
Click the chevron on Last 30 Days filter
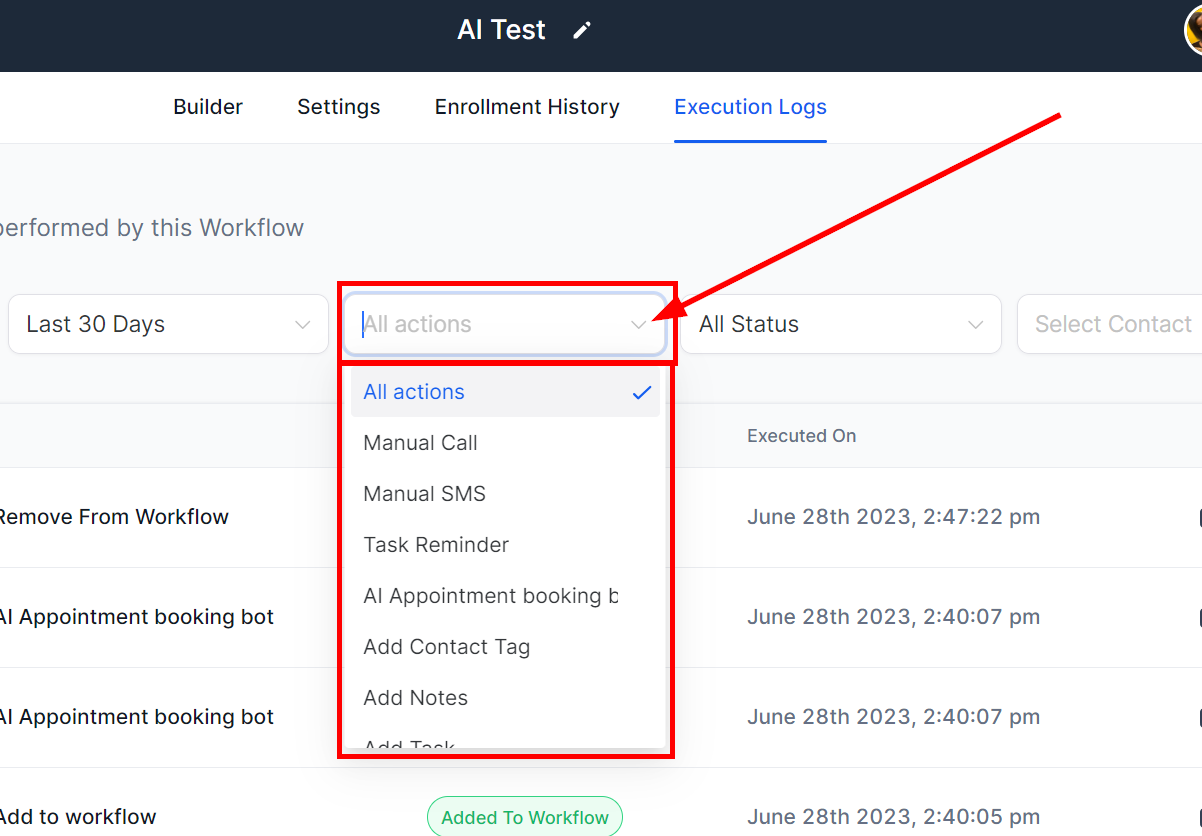[302, 324]
